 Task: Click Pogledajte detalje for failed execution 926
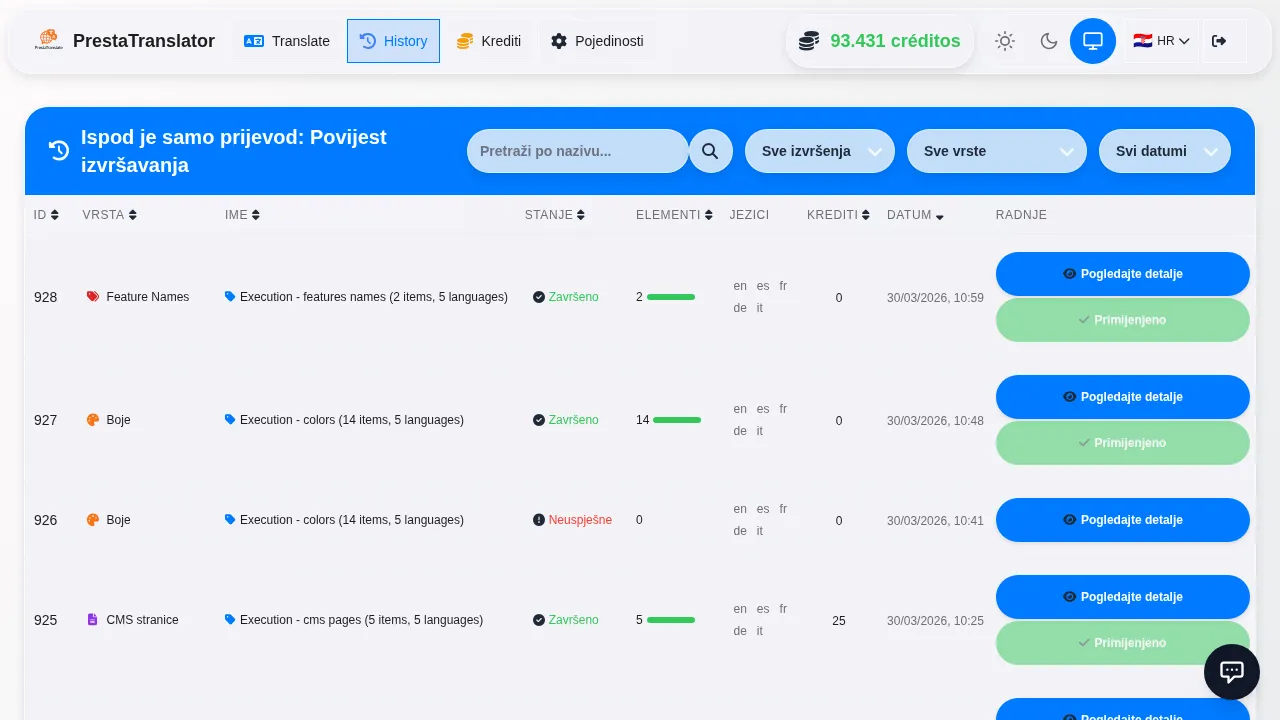[x=1122, y=520]
